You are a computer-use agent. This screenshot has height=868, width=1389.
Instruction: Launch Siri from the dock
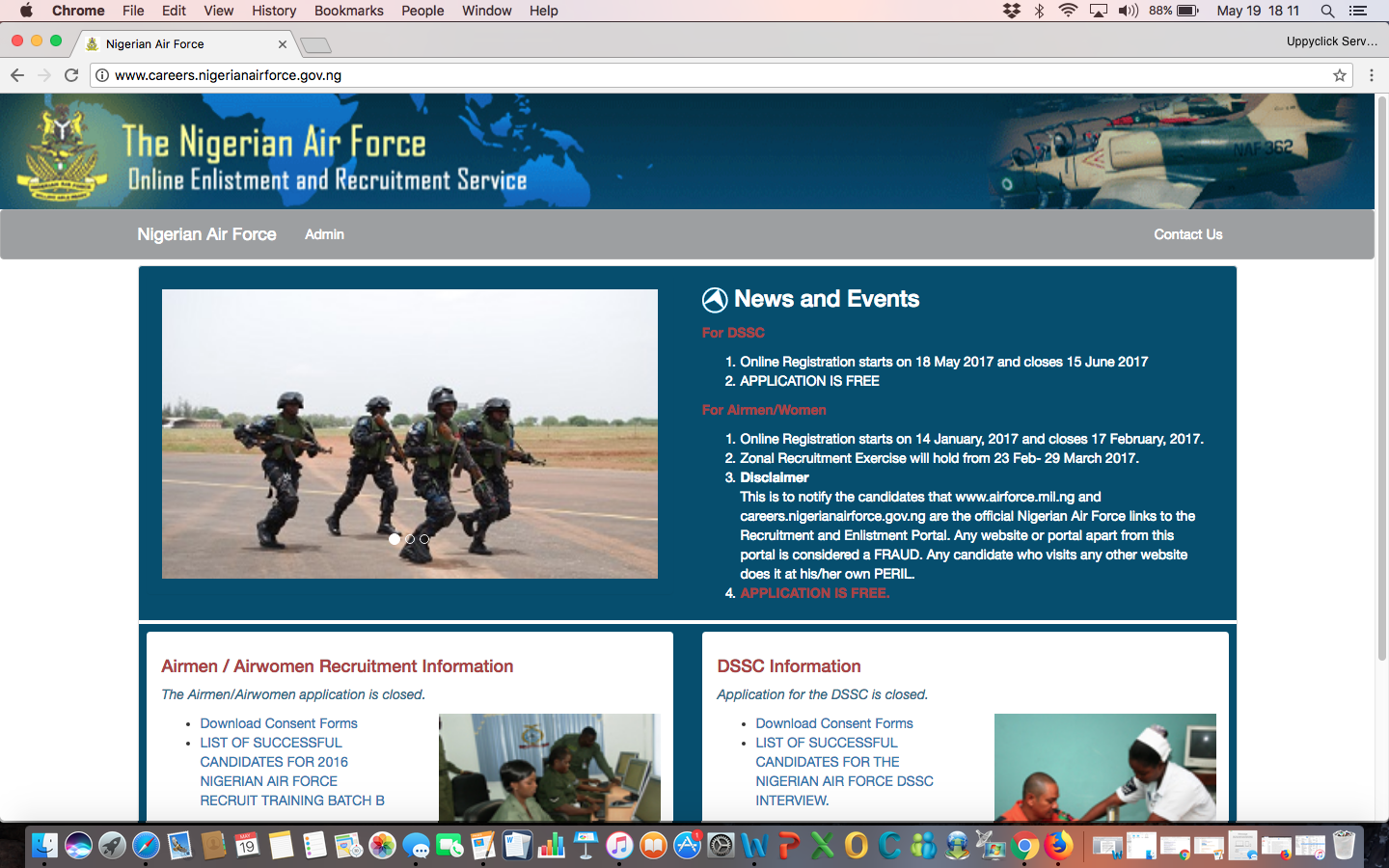[x=78, y=846]
